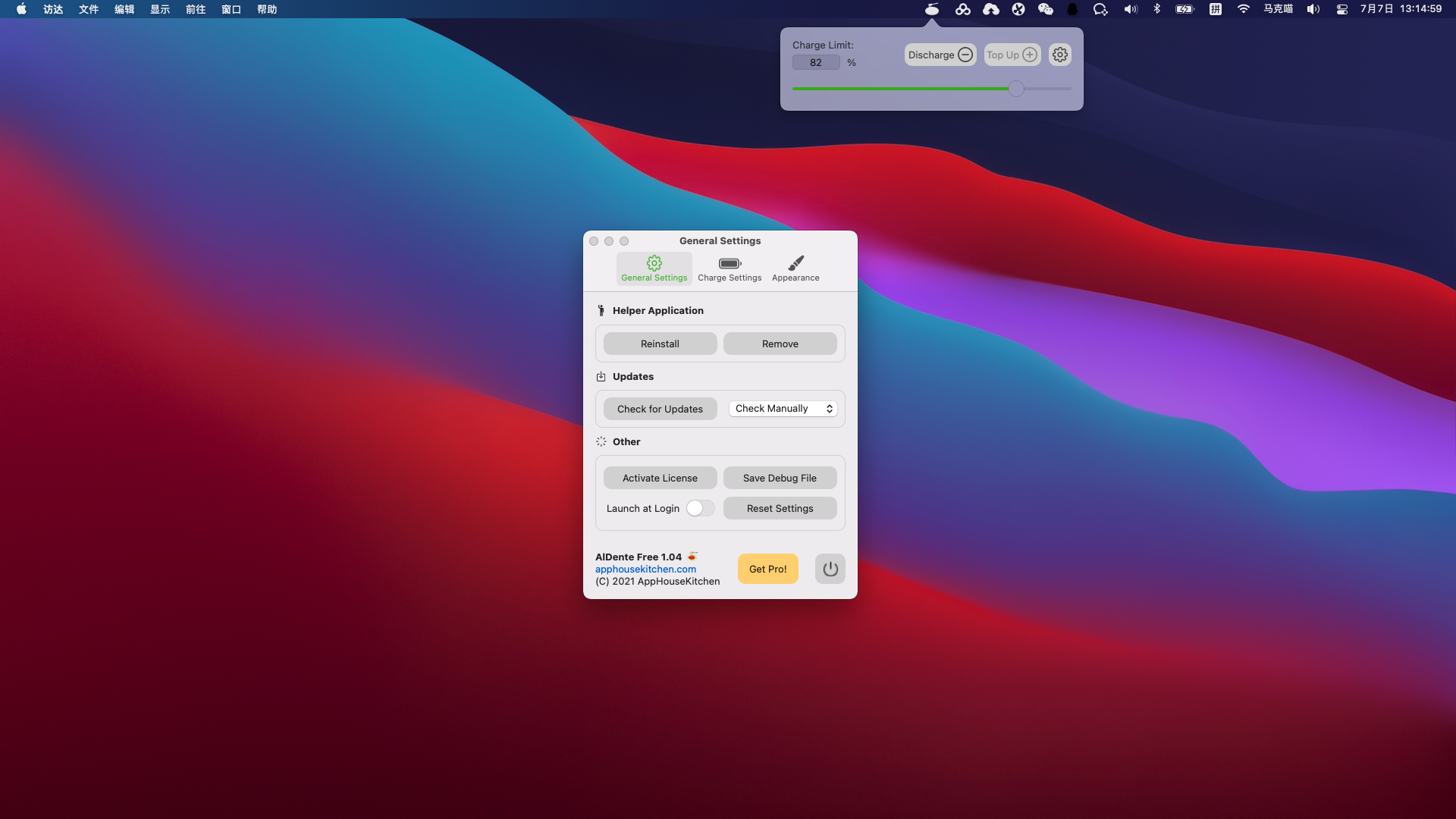Click the WeChat menu bar icon

(x=1046, y=9)
